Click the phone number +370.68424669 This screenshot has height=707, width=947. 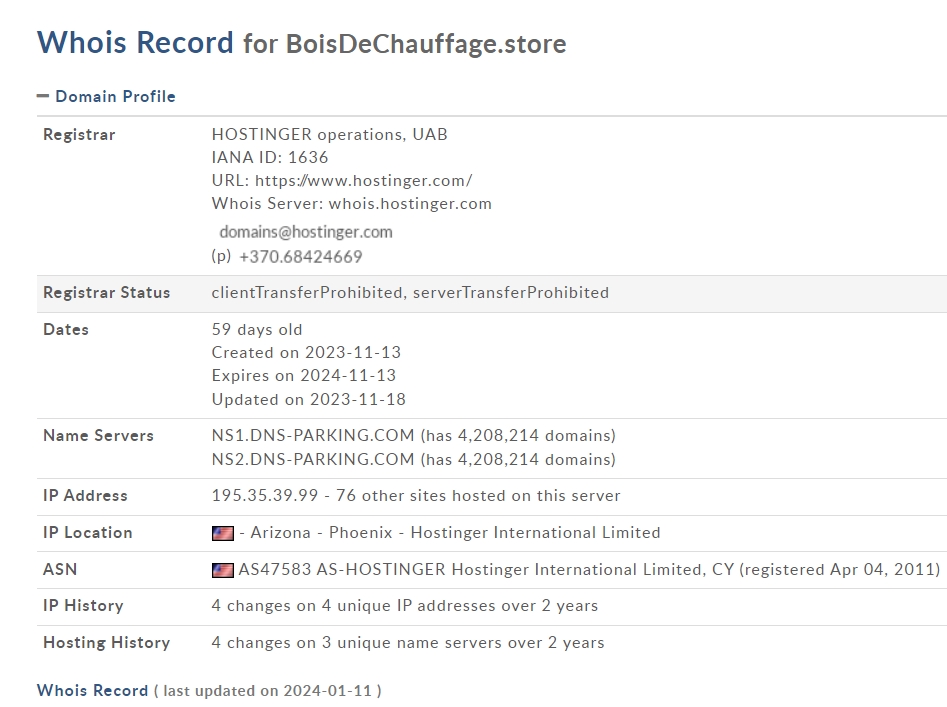[301, 257]
